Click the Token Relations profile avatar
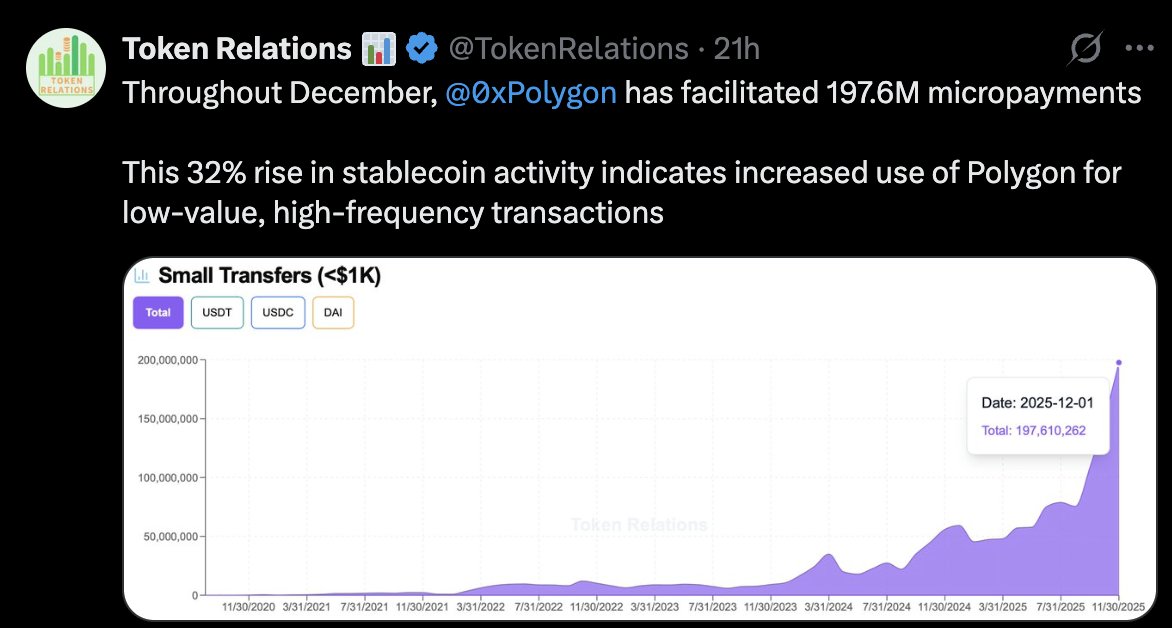 coord(66,67)
